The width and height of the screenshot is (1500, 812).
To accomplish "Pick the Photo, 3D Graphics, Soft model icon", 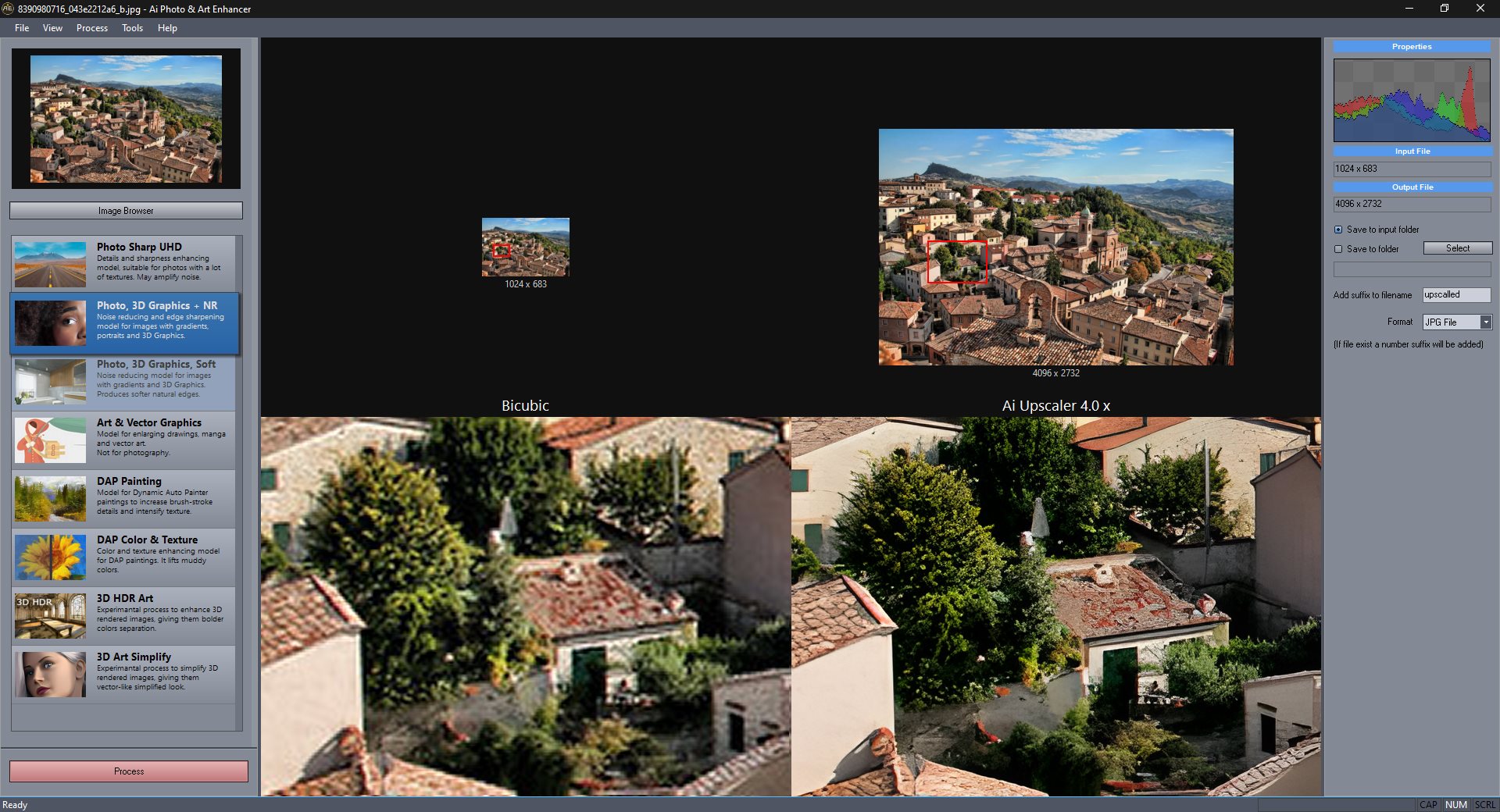I will click(x=50, y=381).
